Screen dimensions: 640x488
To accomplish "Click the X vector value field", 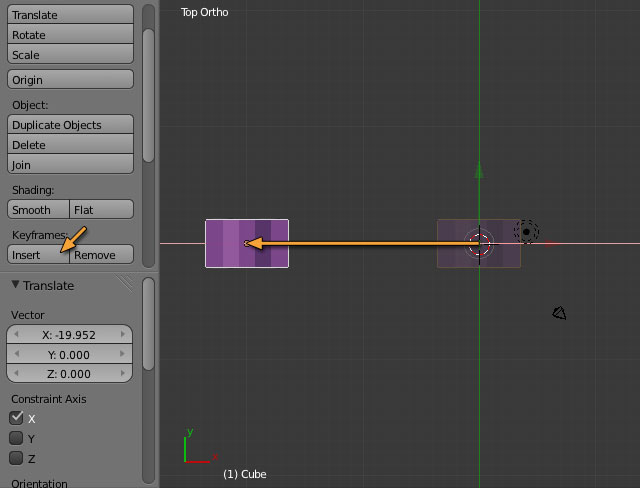I will [x=69, y=335].
